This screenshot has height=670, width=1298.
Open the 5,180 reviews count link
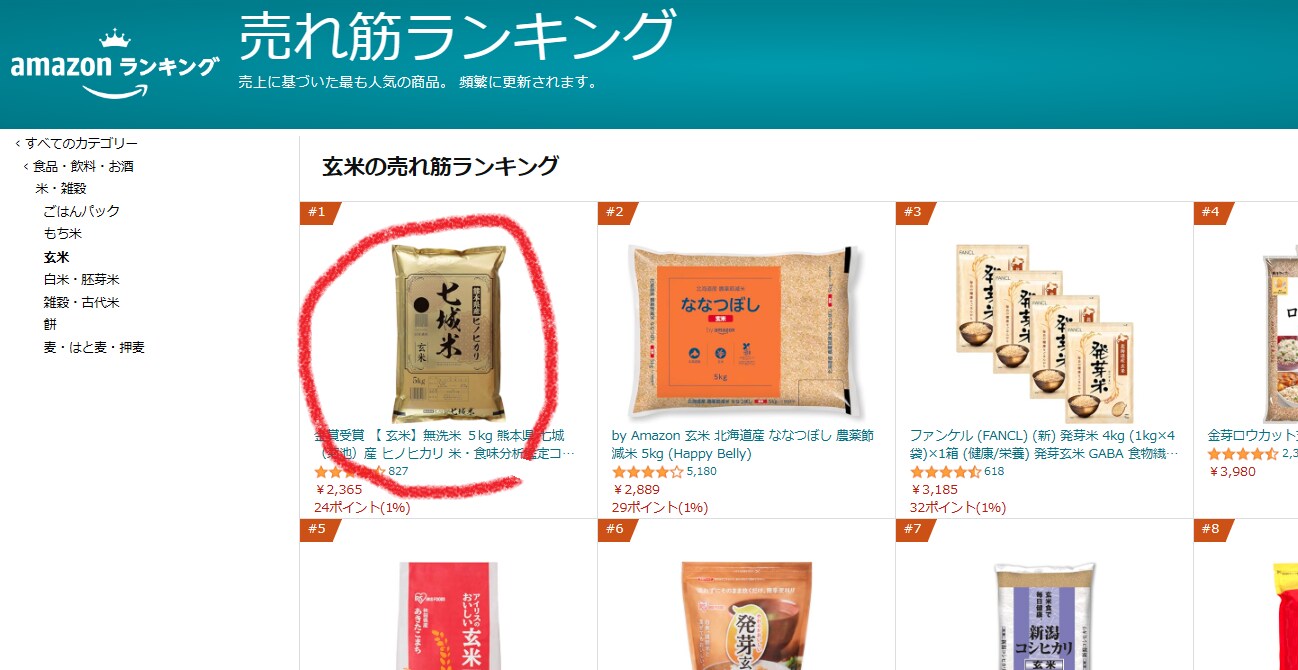pyautogui.click(x=702, y=472)
